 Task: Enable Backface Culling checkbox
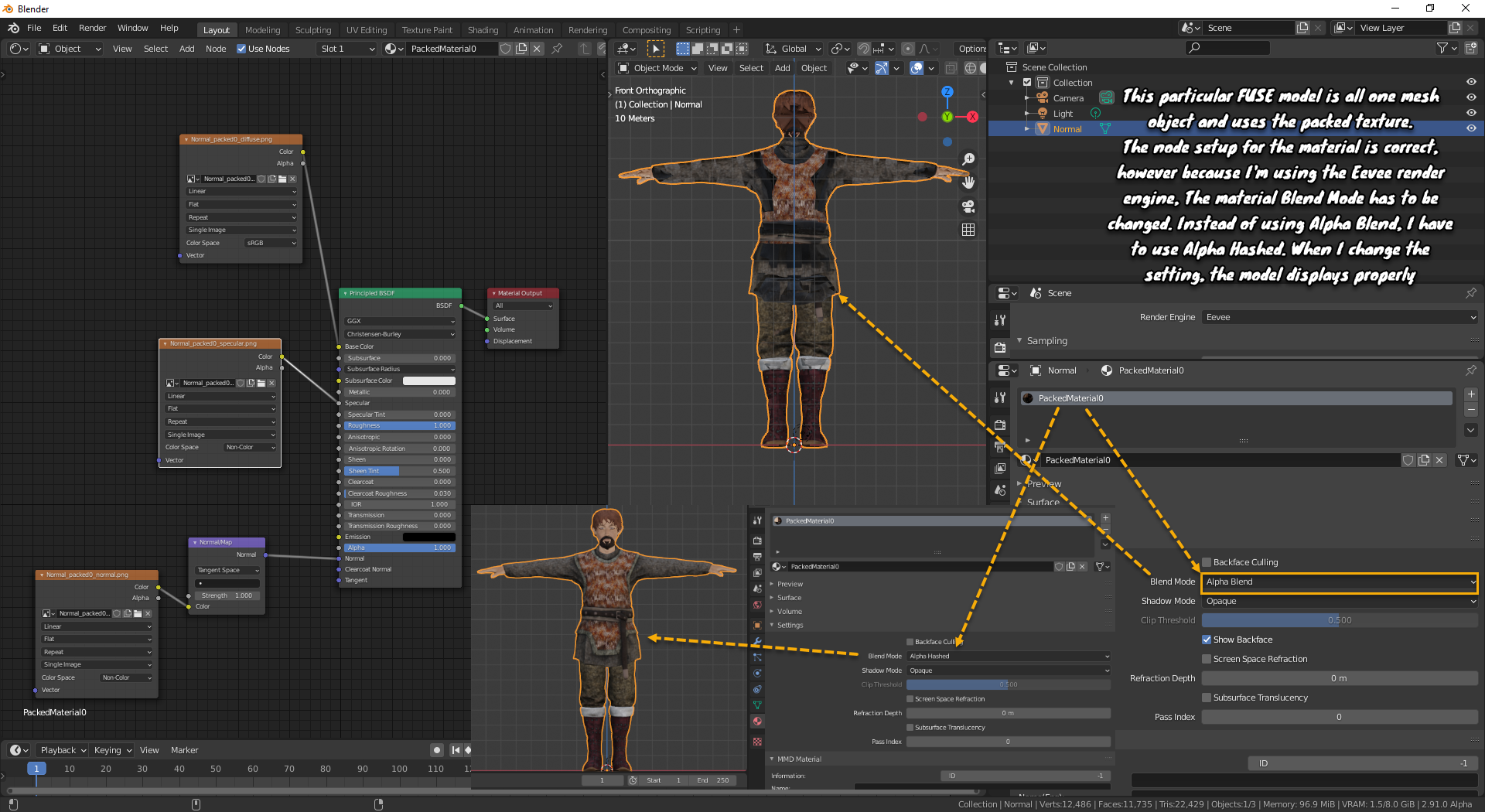[1207, 562]
